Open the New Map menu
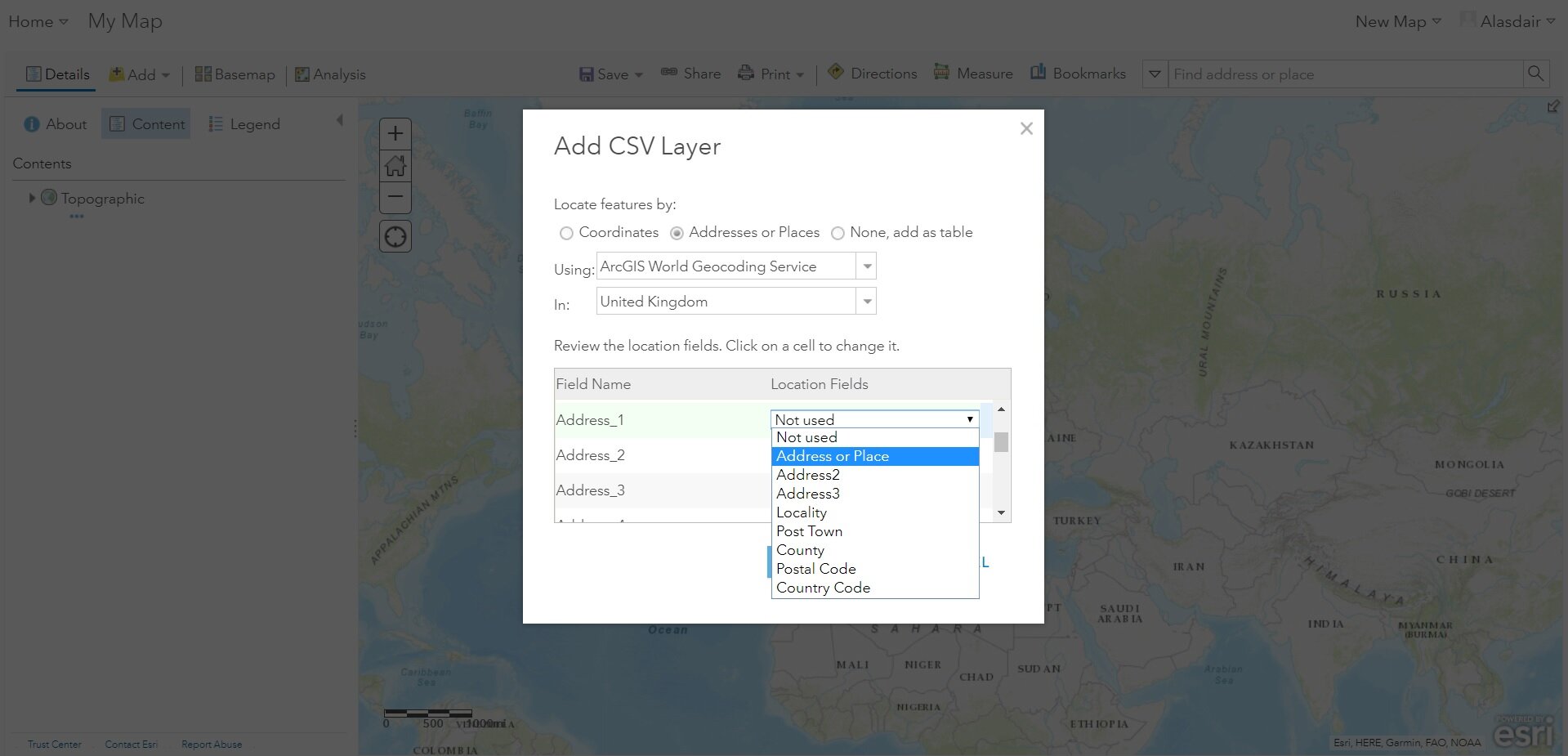 [x=1398, y=22]
